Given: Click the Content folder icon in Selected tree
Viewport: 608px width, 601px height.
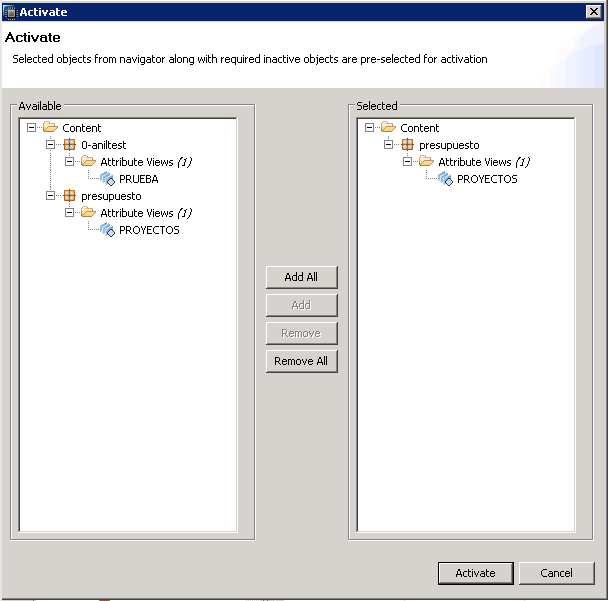Looking at the screenshot, I should click(388, 128).
